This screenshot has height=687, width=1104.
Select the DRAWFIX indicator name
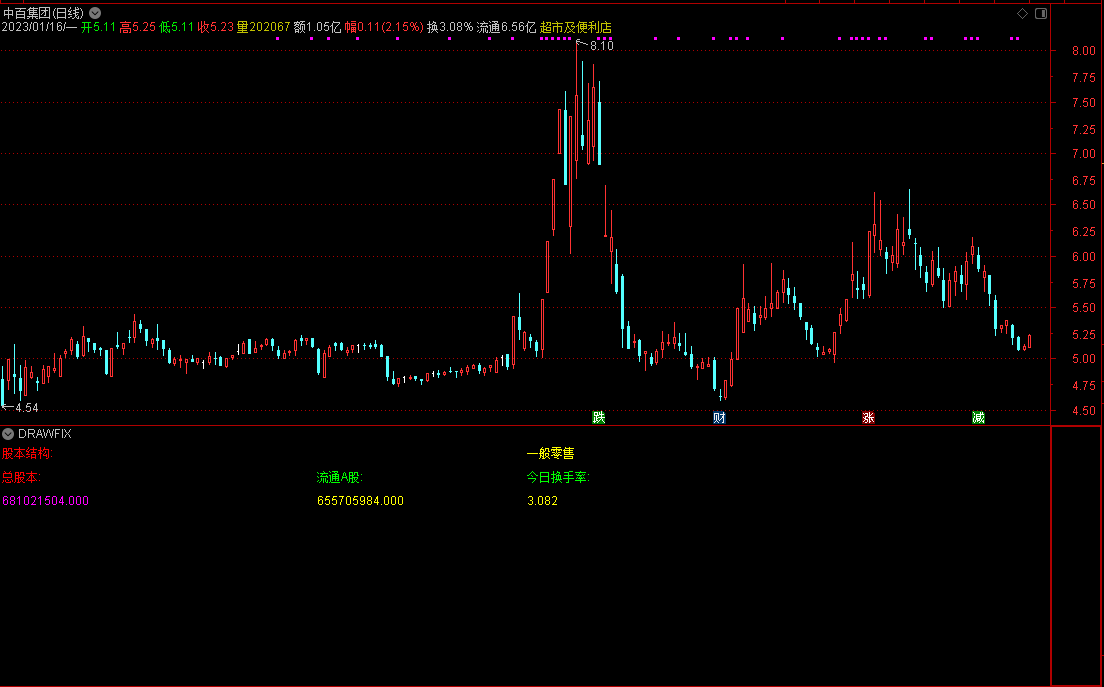(x=45, y=434)
